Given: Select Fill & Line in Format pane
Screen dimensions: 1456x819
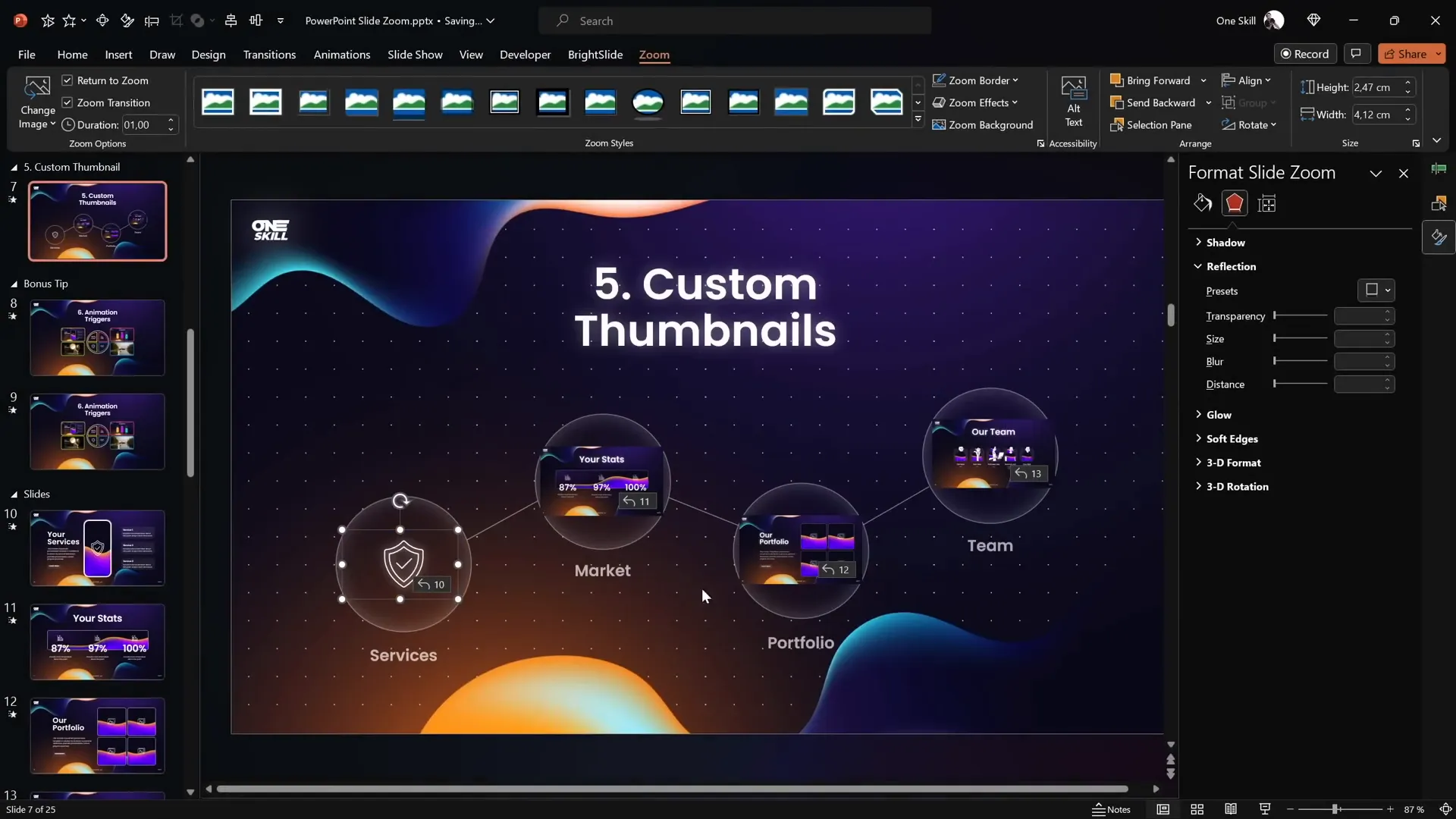Looking at the screenshot, I should (x=1203, y=202).
